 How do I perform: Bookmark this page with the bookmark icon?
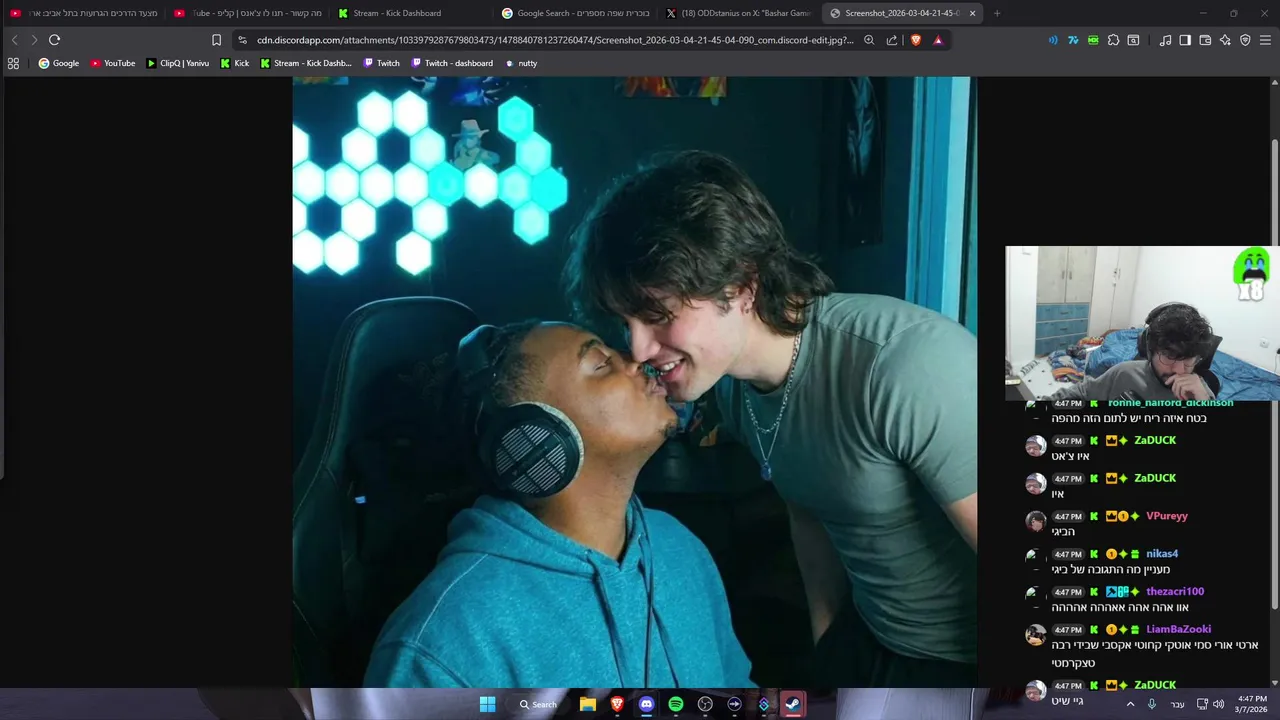point(216,40)
